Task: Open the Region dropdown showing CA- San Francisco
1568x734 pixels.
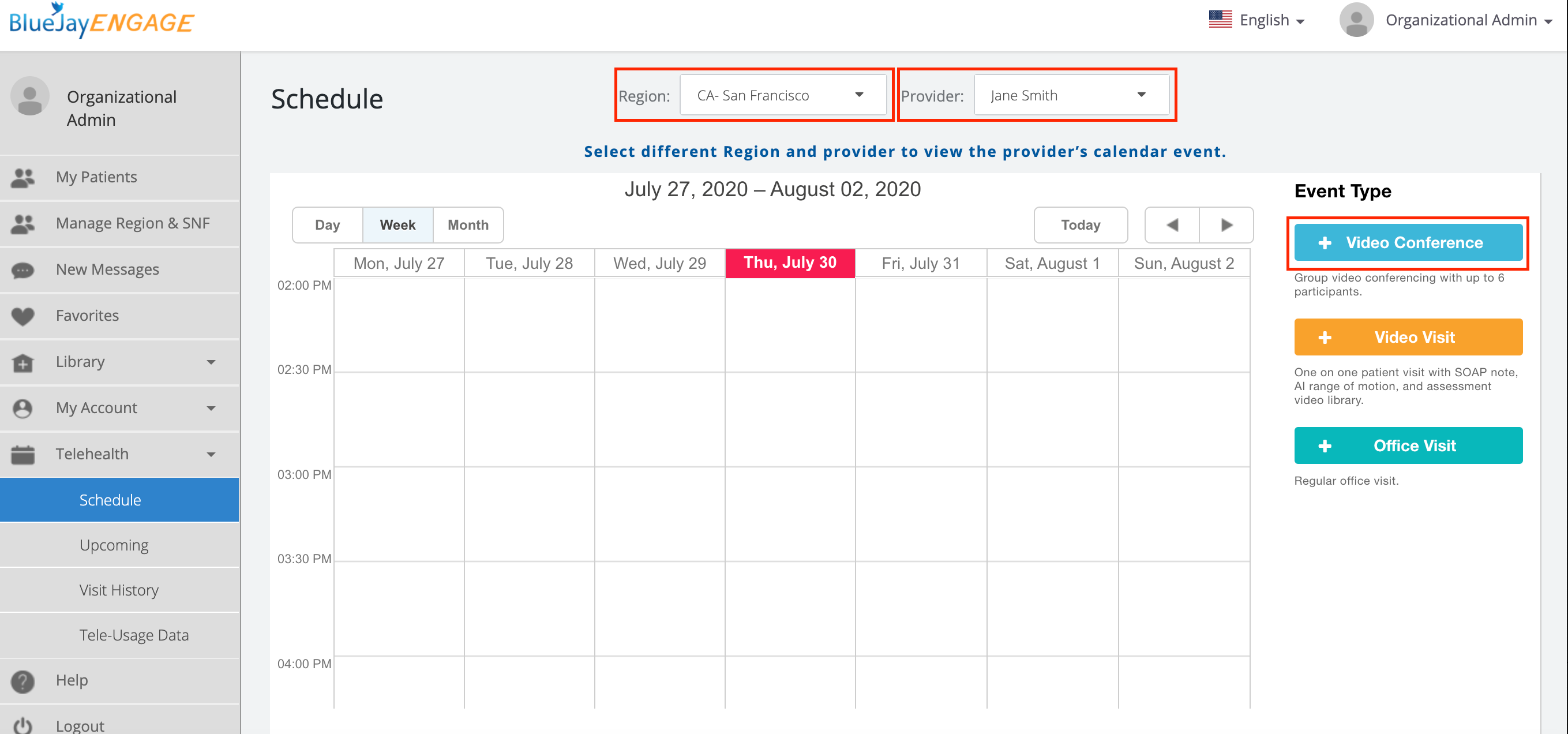Action: pos(782,95)
